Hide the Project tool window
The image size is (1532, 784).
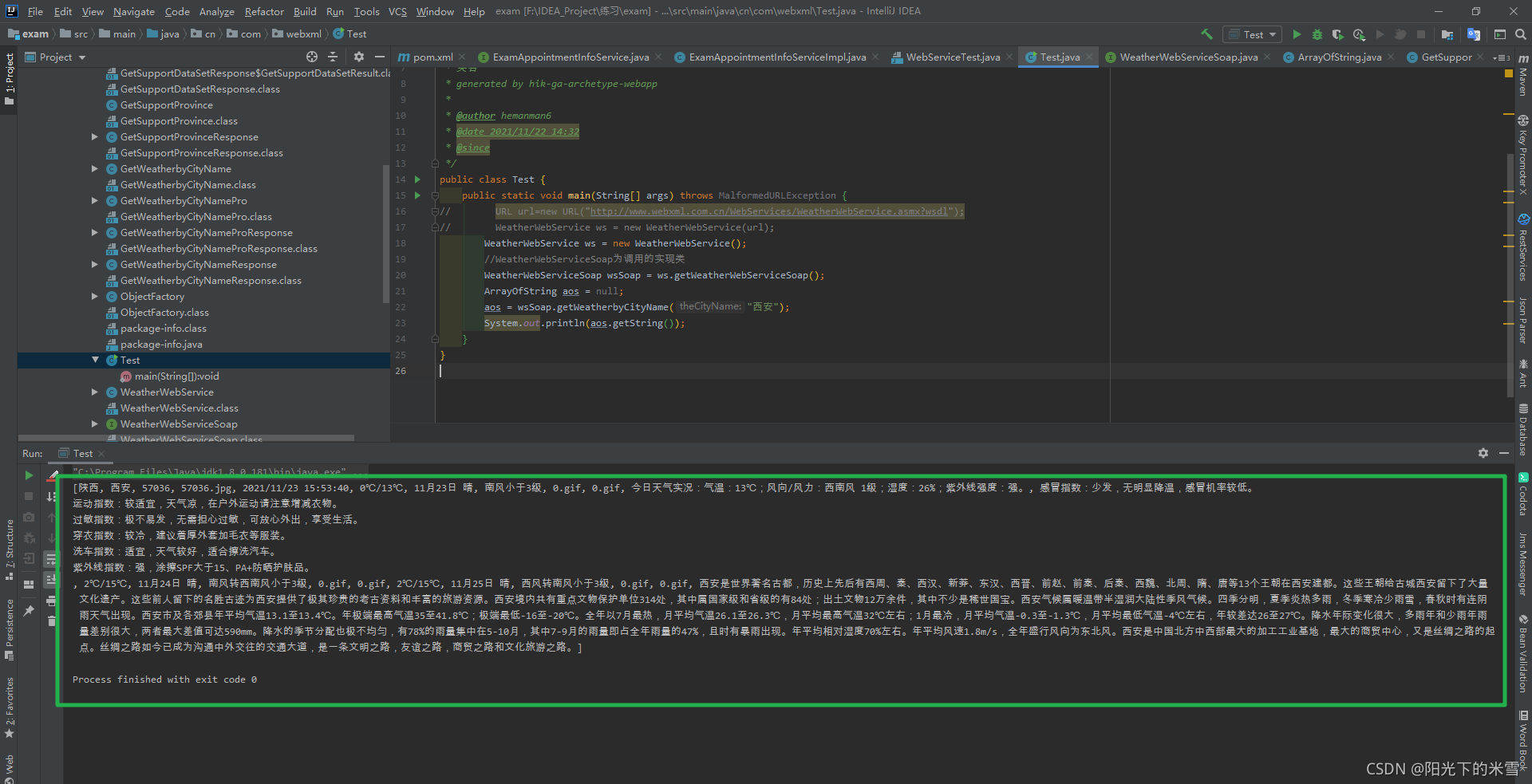pos(380,57)
